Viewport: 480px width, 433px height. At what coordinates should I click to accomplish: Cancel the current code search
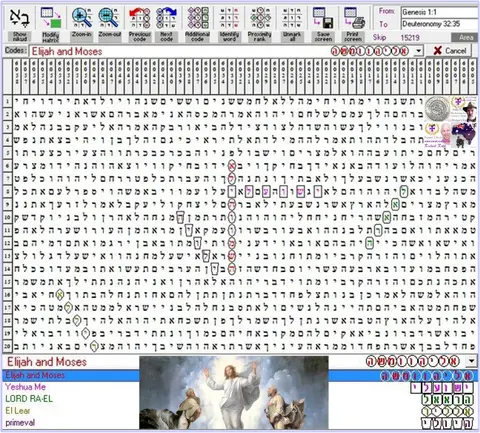pos(449,51)
